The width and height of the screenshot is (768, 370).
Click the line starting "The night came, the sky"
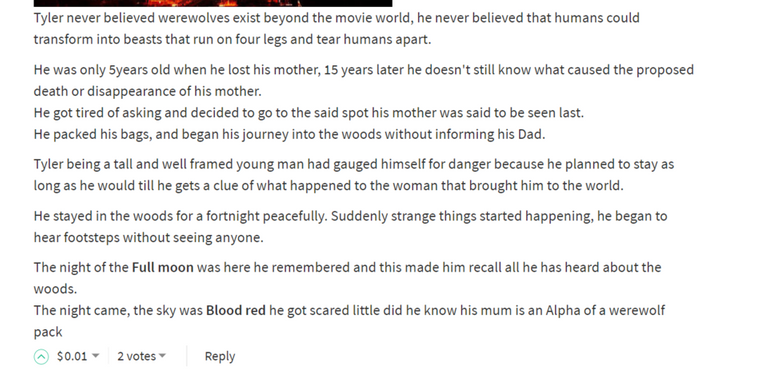[349, 311]
